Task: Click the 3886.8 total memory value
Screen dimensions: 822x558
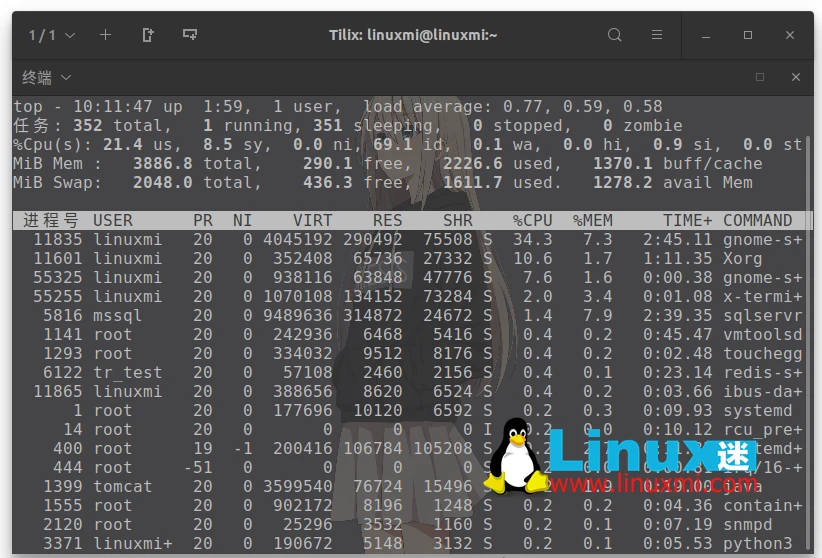Action: [x=163, y=164]
